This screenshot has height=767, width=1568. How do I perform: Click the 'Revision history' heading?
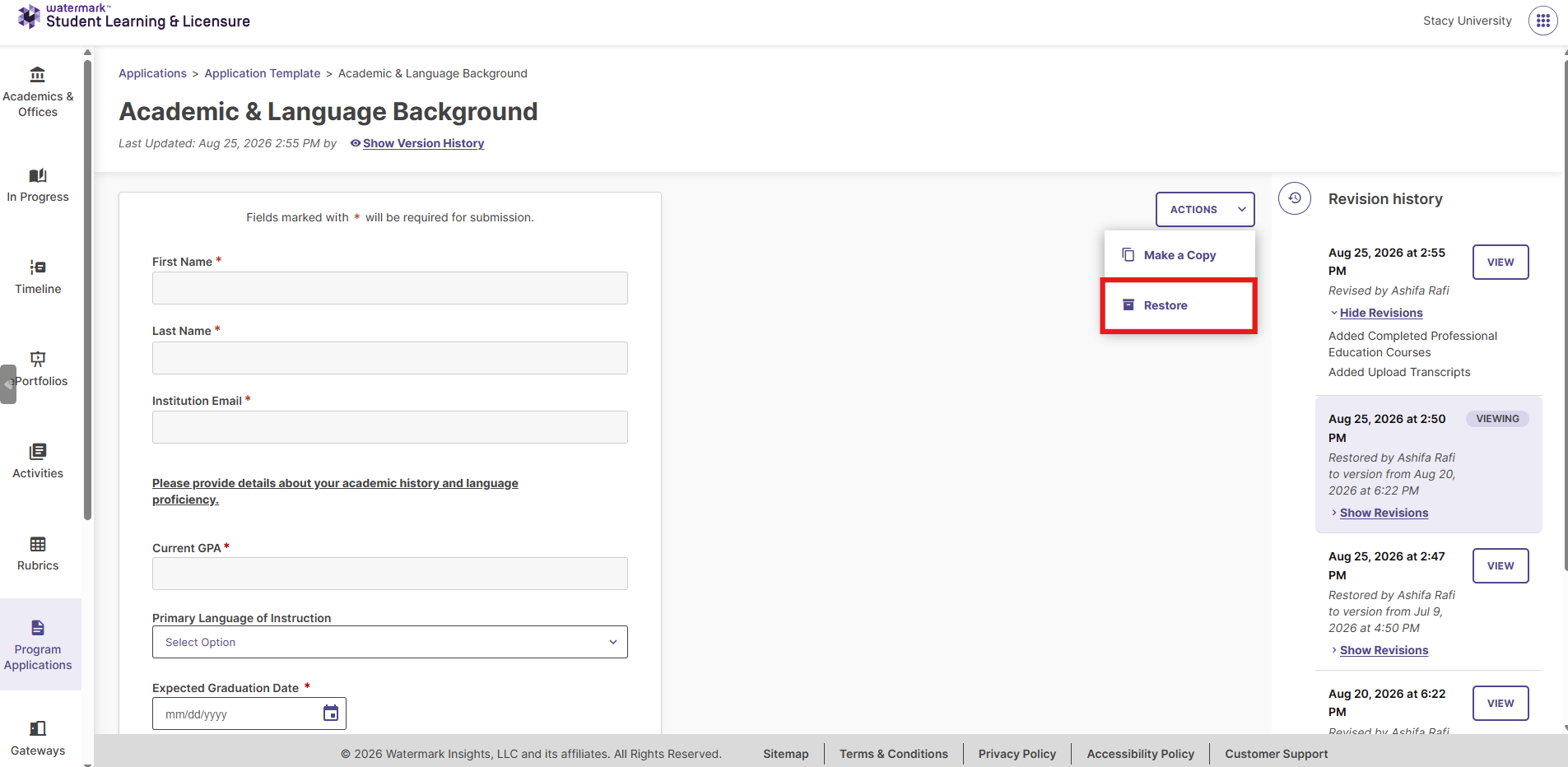coord(1385,199)
